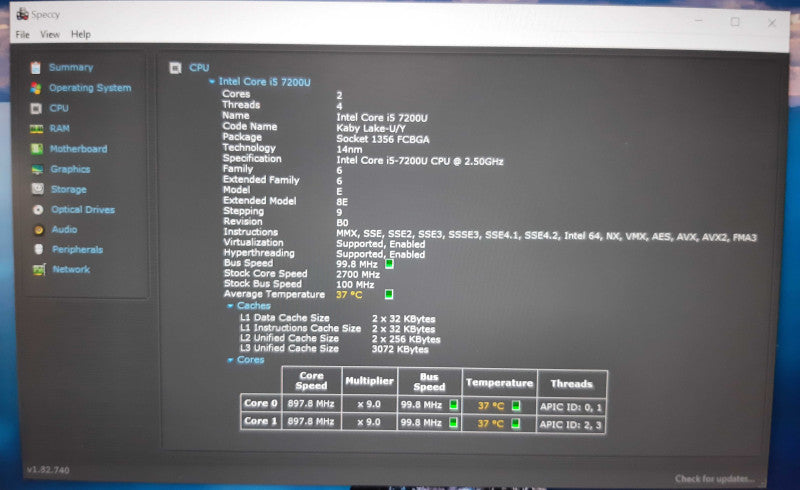Open the Network section label

pyautogui.click(x=71, y=270)
